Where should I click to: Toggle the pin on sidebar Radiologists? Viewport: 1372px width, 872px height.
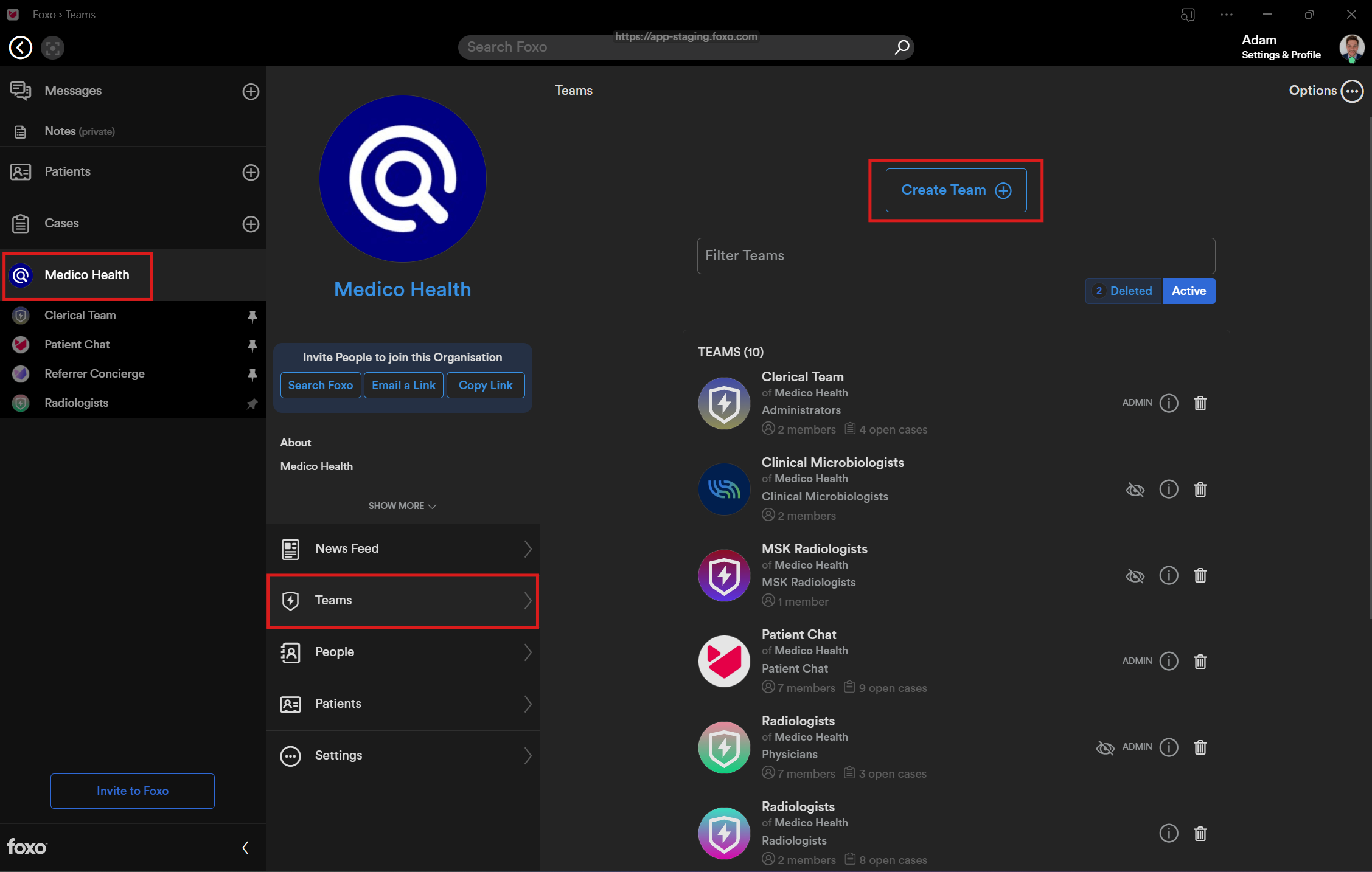(252, 403)
